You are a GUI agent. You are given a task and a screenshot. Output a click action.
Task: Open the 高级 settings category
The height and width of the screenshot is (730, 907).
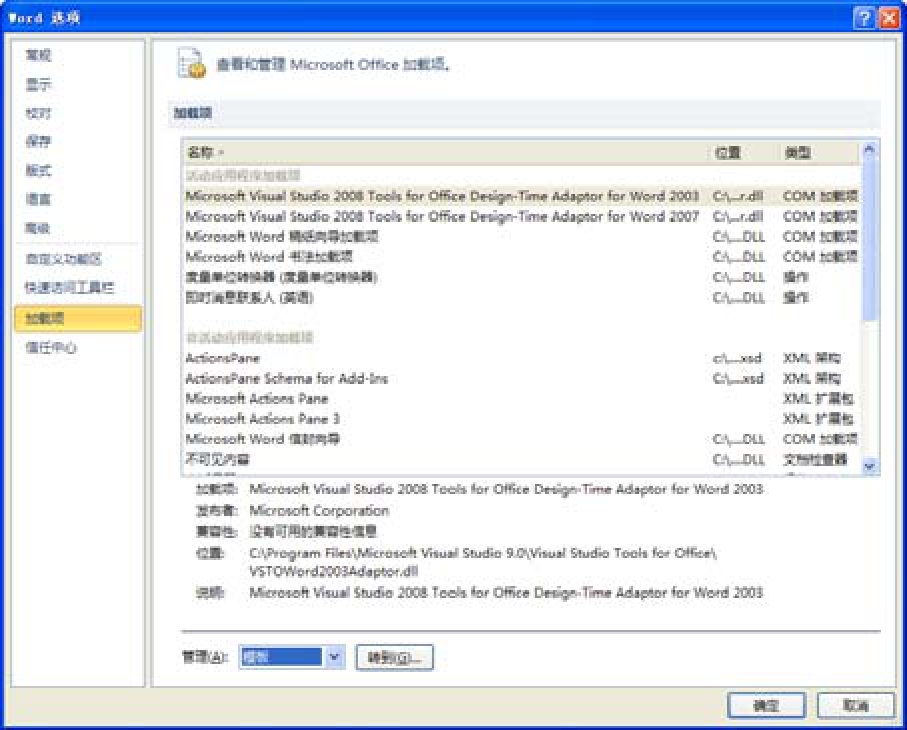coord(39,228)
